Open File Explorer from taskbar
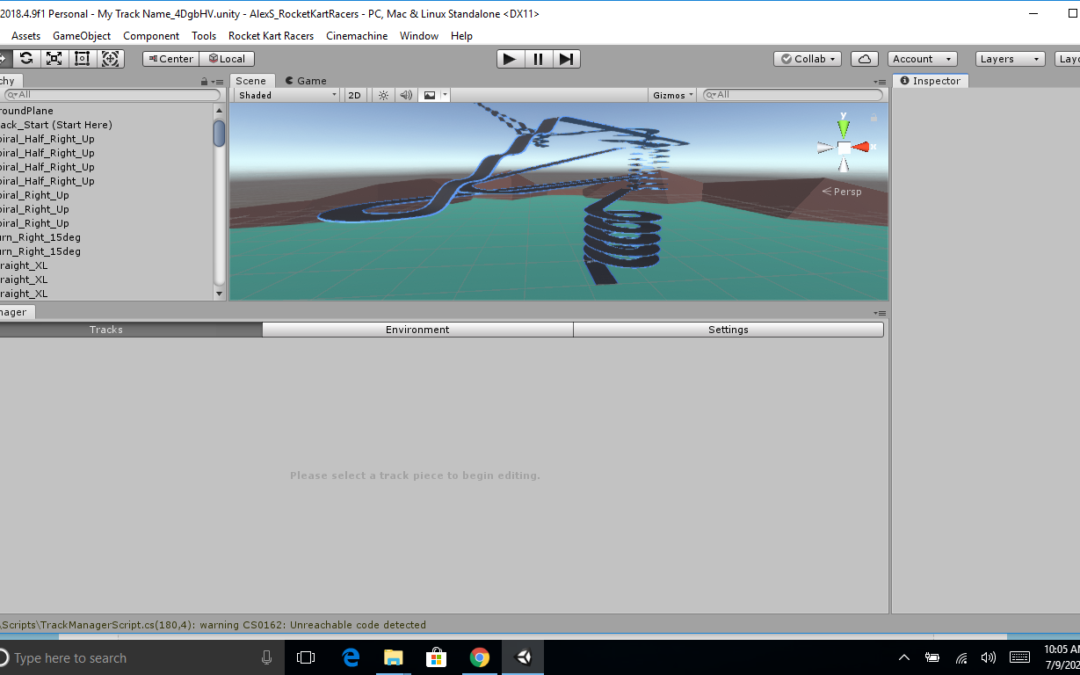Viewport: 1080px width, 675px height. tap(393, 658)
